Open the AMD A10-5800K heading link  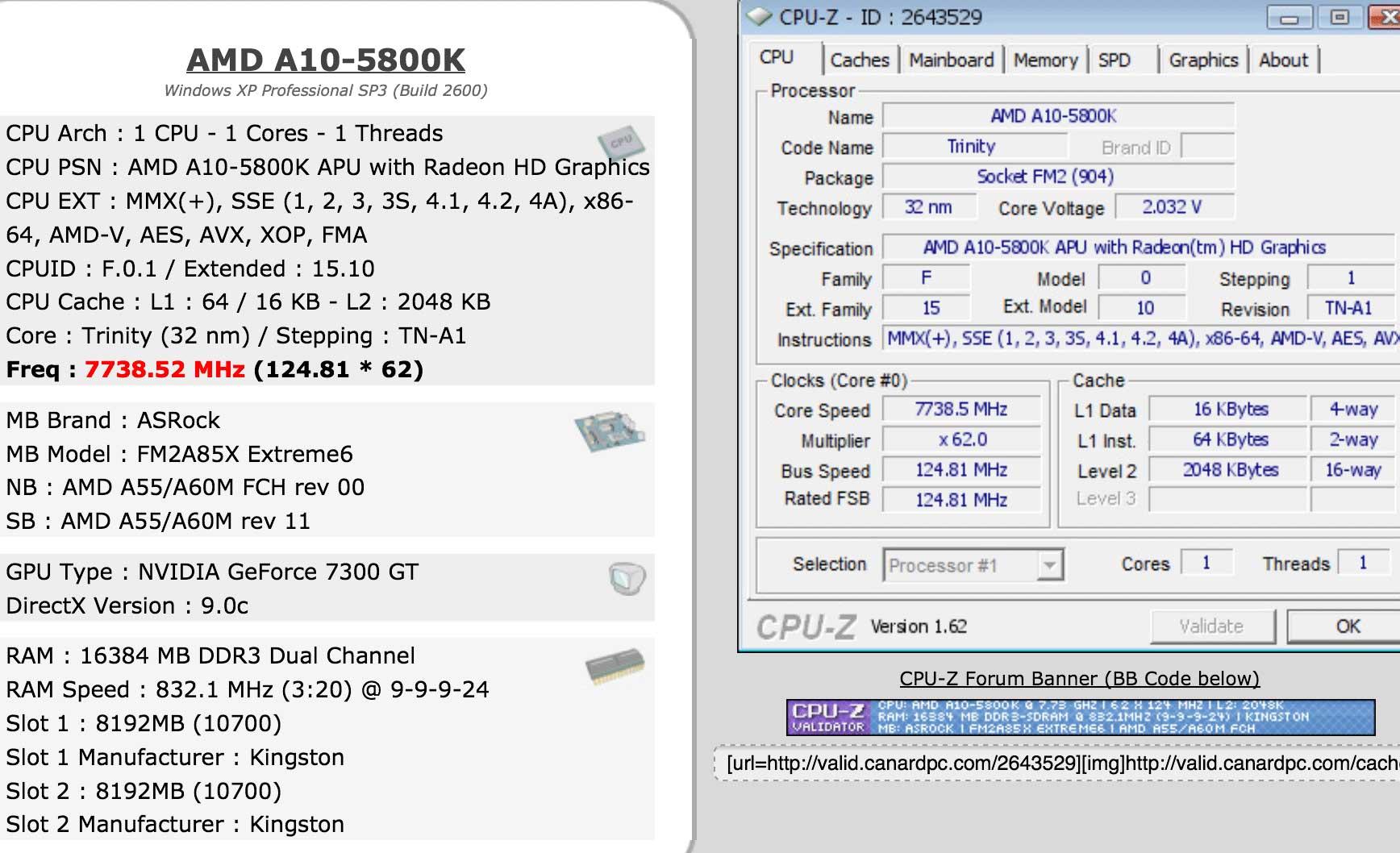click(x=326, y=60)
